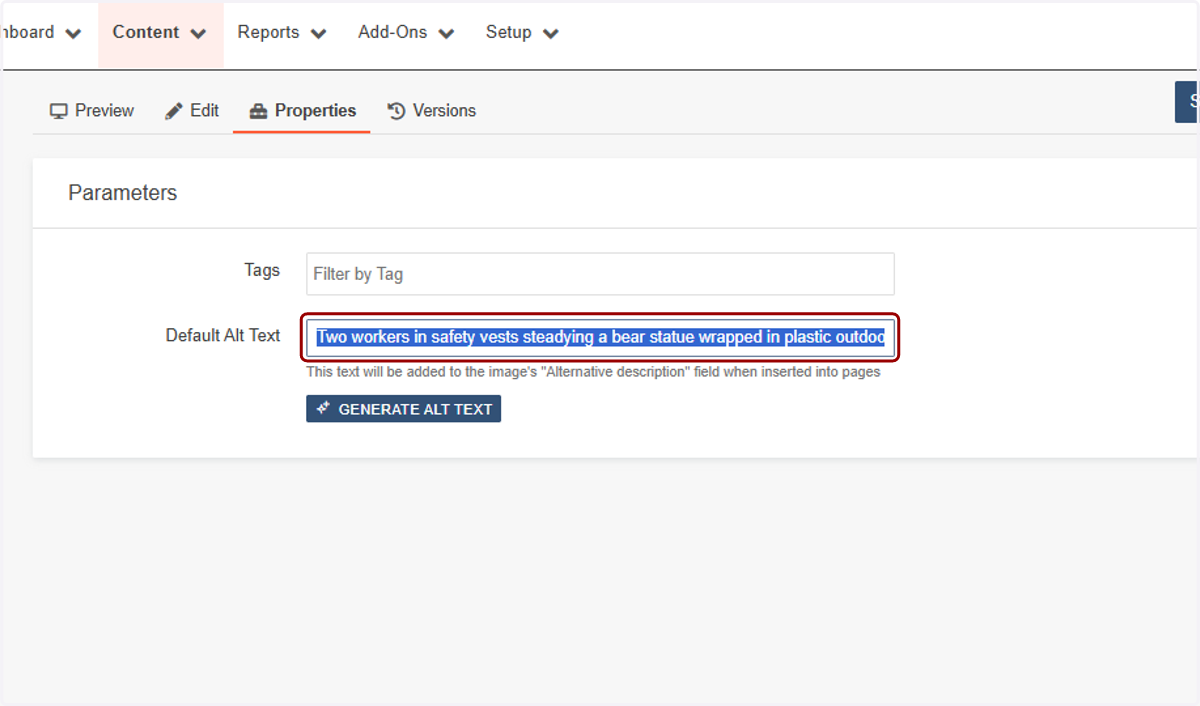Click the chevron next to Reports

[318, 34]
